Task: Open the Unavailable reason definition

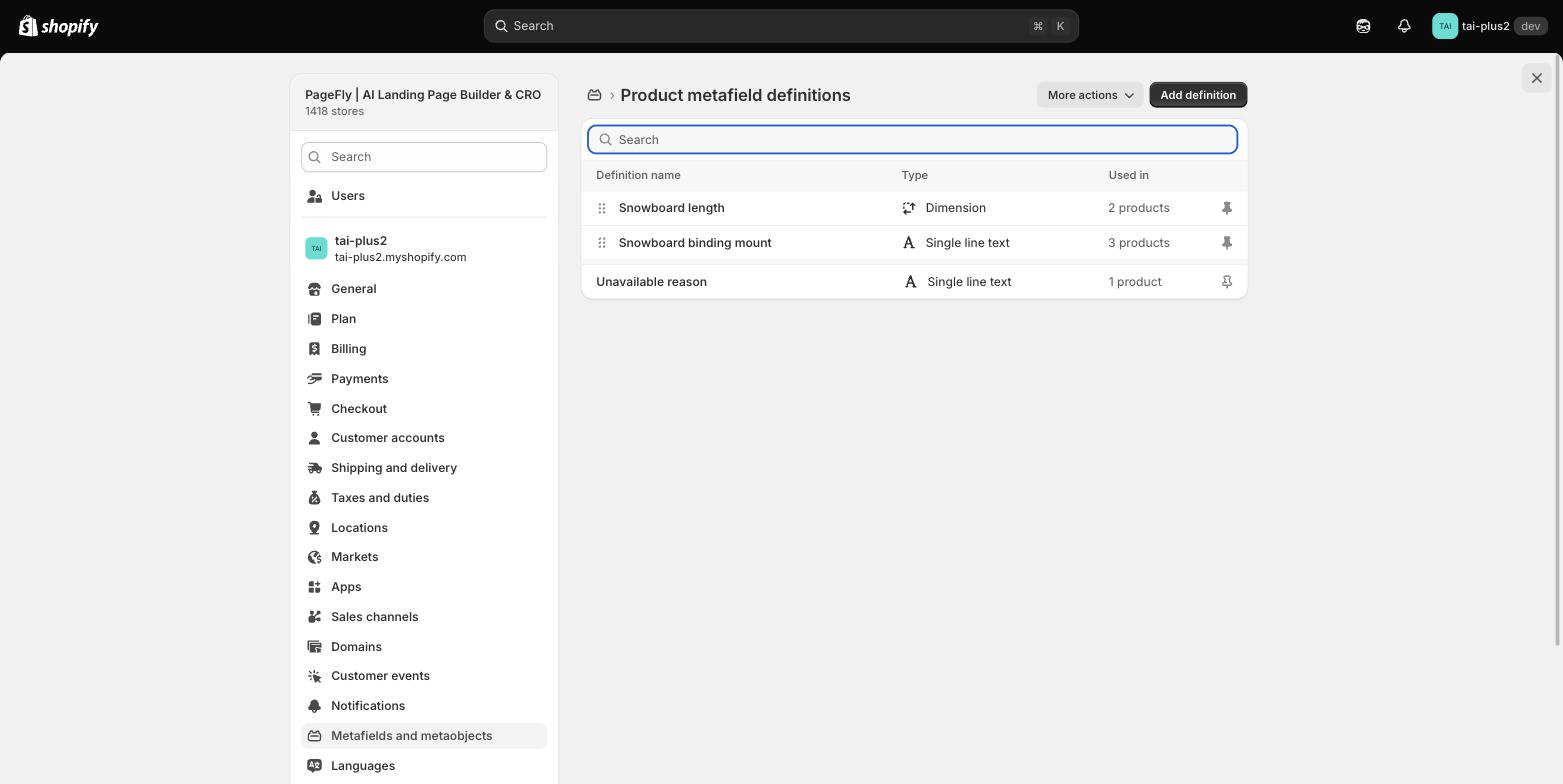Action: click(651, 282)
